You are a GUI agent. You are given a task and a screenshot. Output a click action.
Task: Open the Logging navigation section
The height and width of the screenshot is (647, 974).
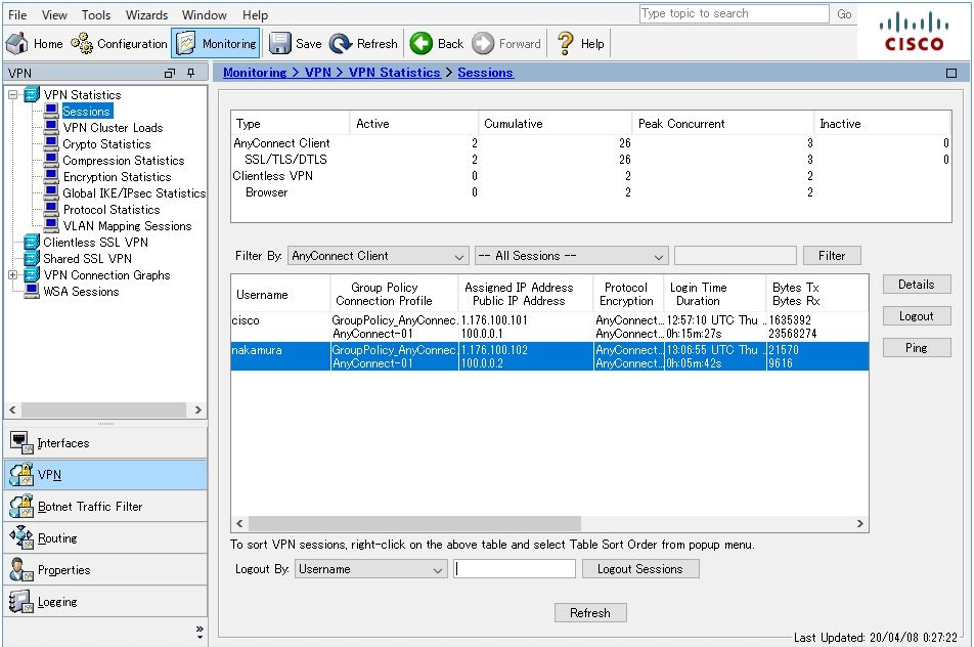(x=105, y=602)
